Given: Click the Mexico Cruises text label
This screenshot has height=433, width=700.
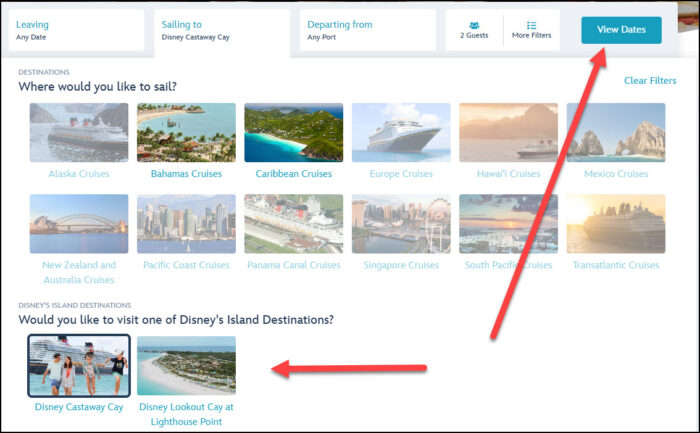Looking at the screenshot, I should (x=616, y=174).
